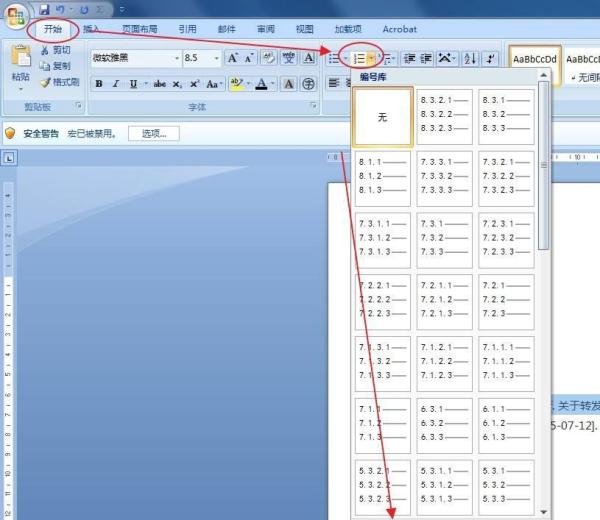Expand highlight color dropdown arrow
This screenshot has width=600, height=520.
[248, 83]
